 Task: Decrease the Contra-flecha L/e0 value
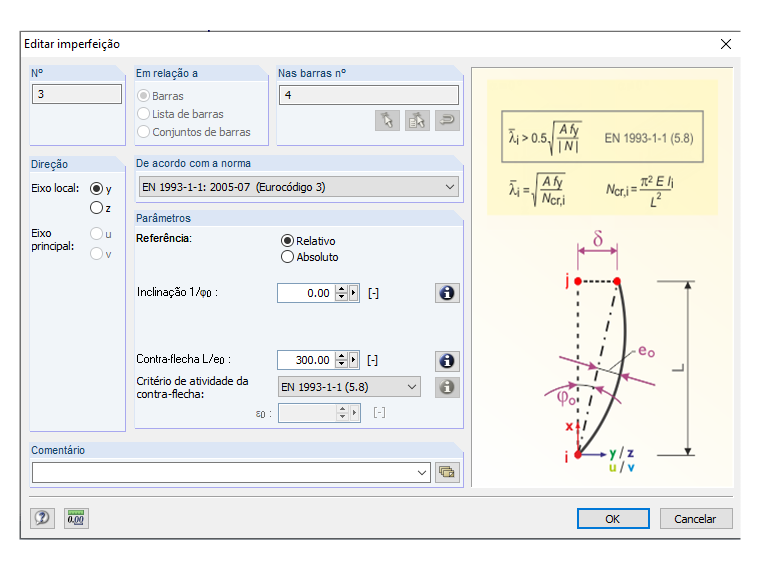click(x=342, y=364)
